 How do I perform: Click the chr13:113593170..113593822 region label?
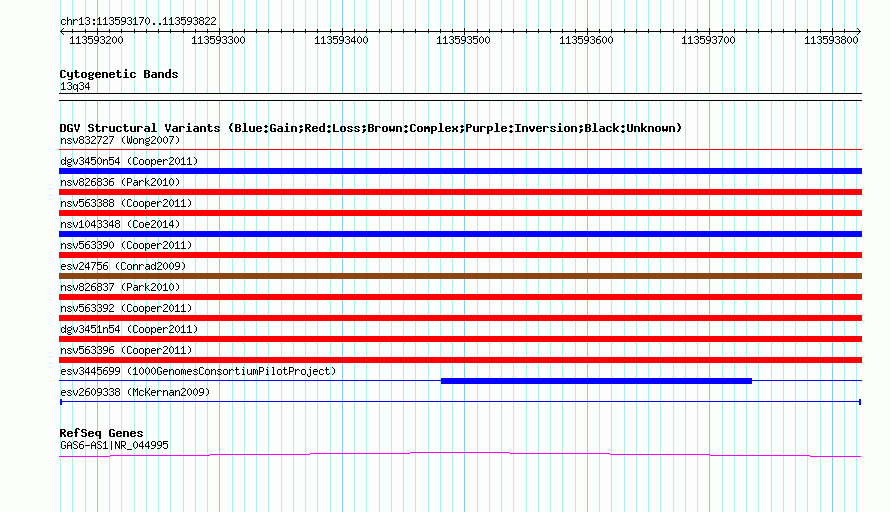(x=138, y=21)
